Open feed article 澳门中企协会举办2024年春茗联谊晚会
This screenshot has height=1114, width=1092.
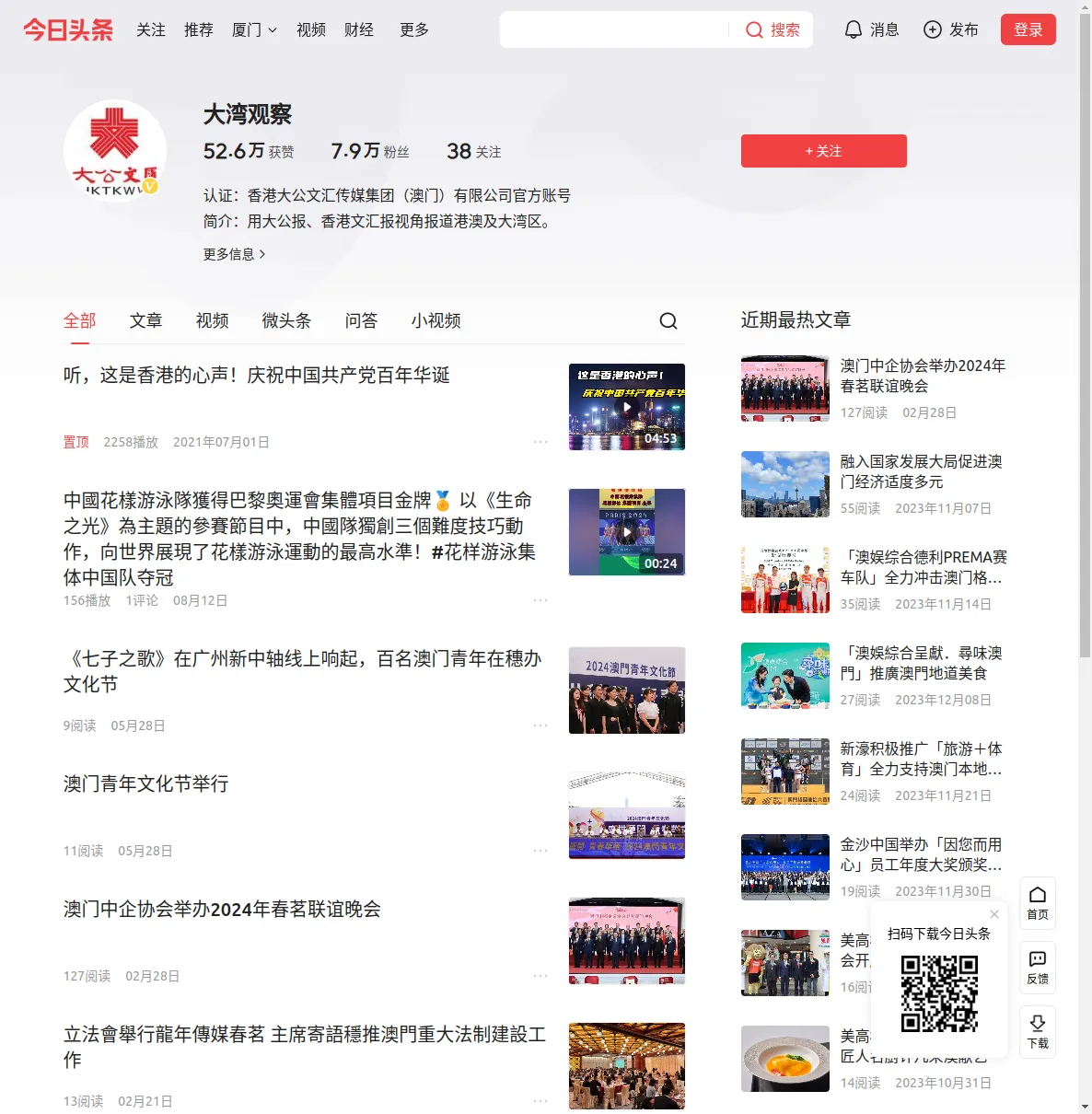(x=222, y=909)
